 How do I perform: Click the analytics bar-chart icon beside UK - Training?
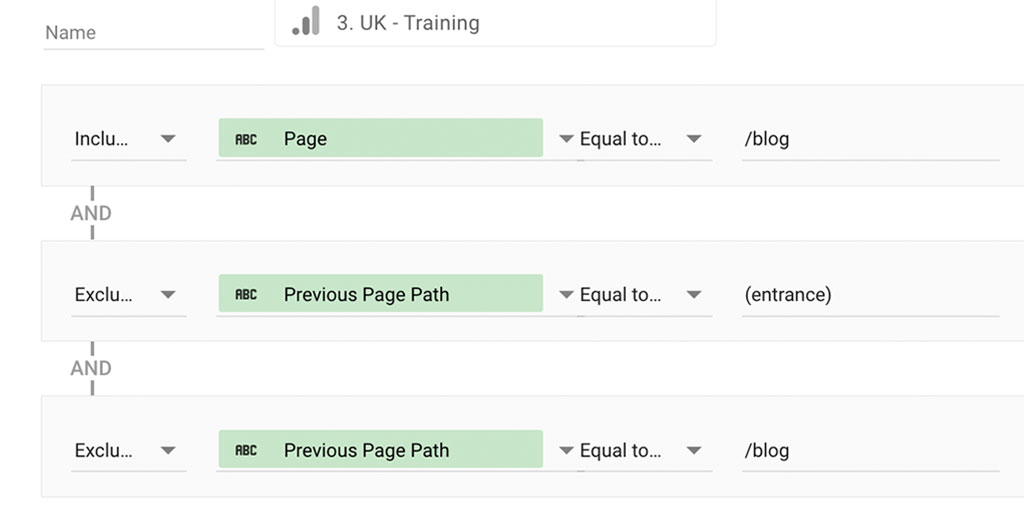pos(306,22)
